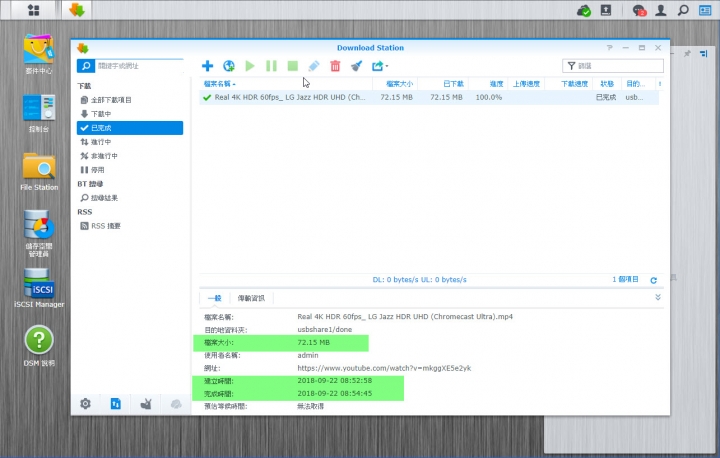The image size is (720, 458).
Task: Switch to the Transfer info tab
Action: pos(251,298)
